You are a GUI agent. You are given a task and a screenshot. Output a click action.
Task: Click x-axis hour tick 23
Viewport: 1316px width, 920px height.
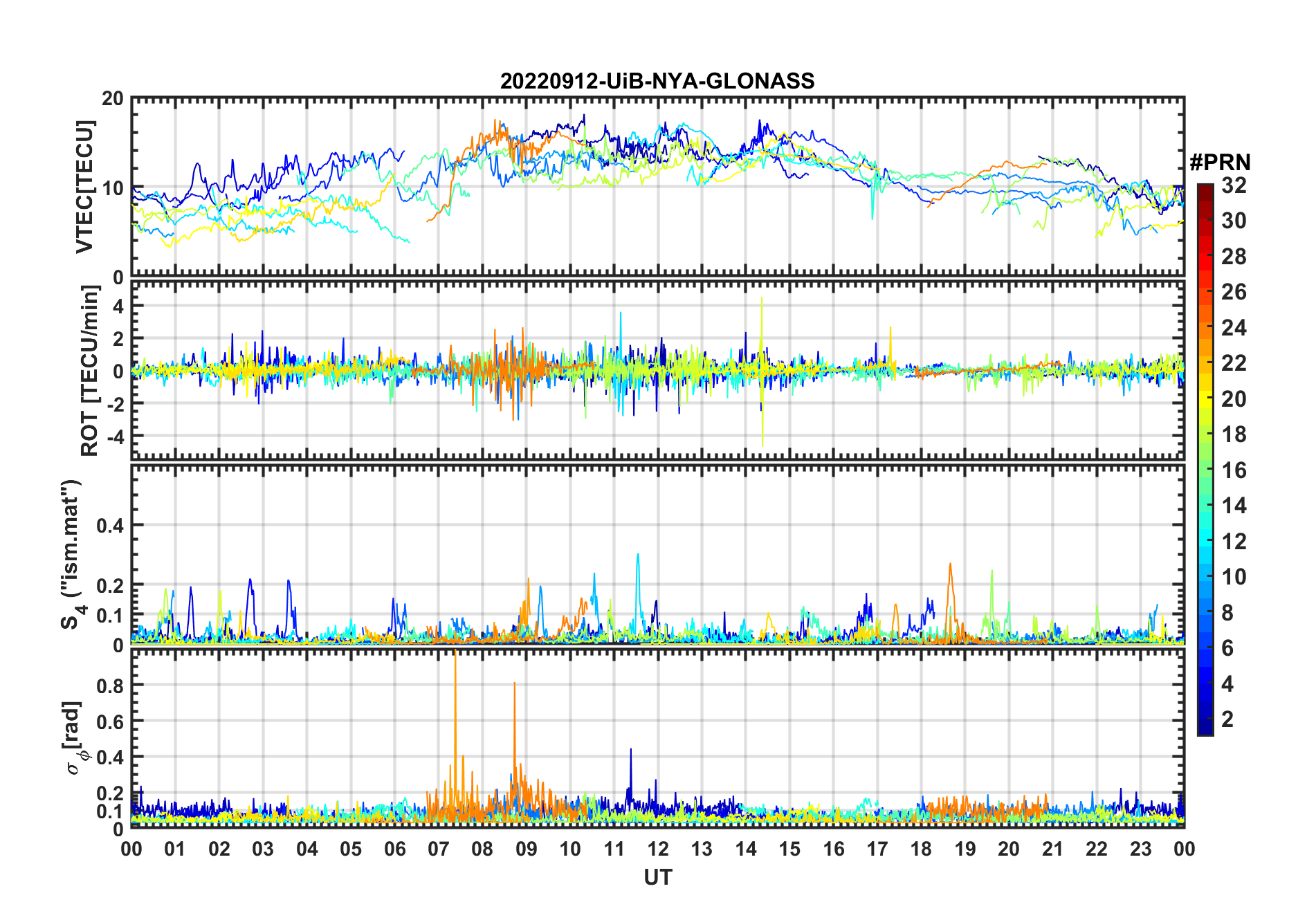click(x=1140, y=849)
